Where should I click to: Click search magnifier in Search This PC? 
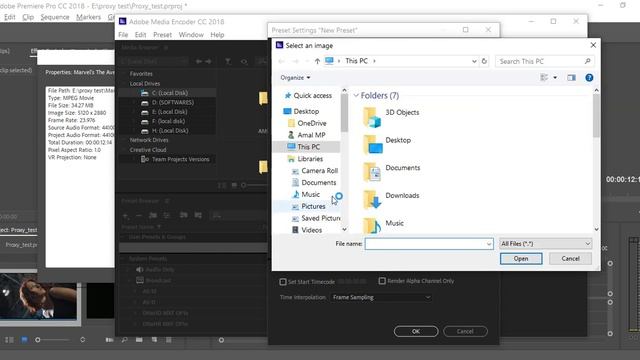tap(587, 61)
